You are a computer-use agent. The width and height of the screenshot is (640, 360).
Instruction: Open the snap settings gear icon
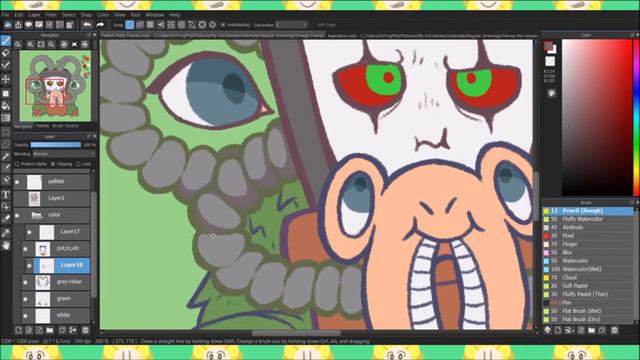213,25
